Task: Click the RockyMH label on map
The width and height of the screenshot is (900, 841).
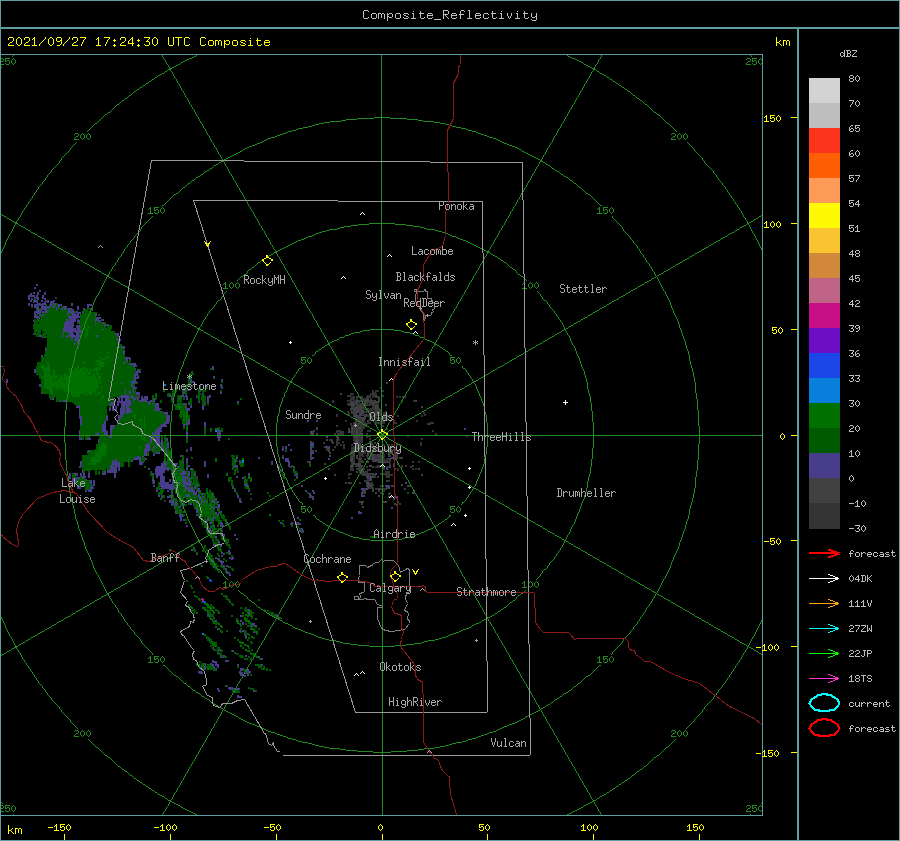Action: click(264, 280)
